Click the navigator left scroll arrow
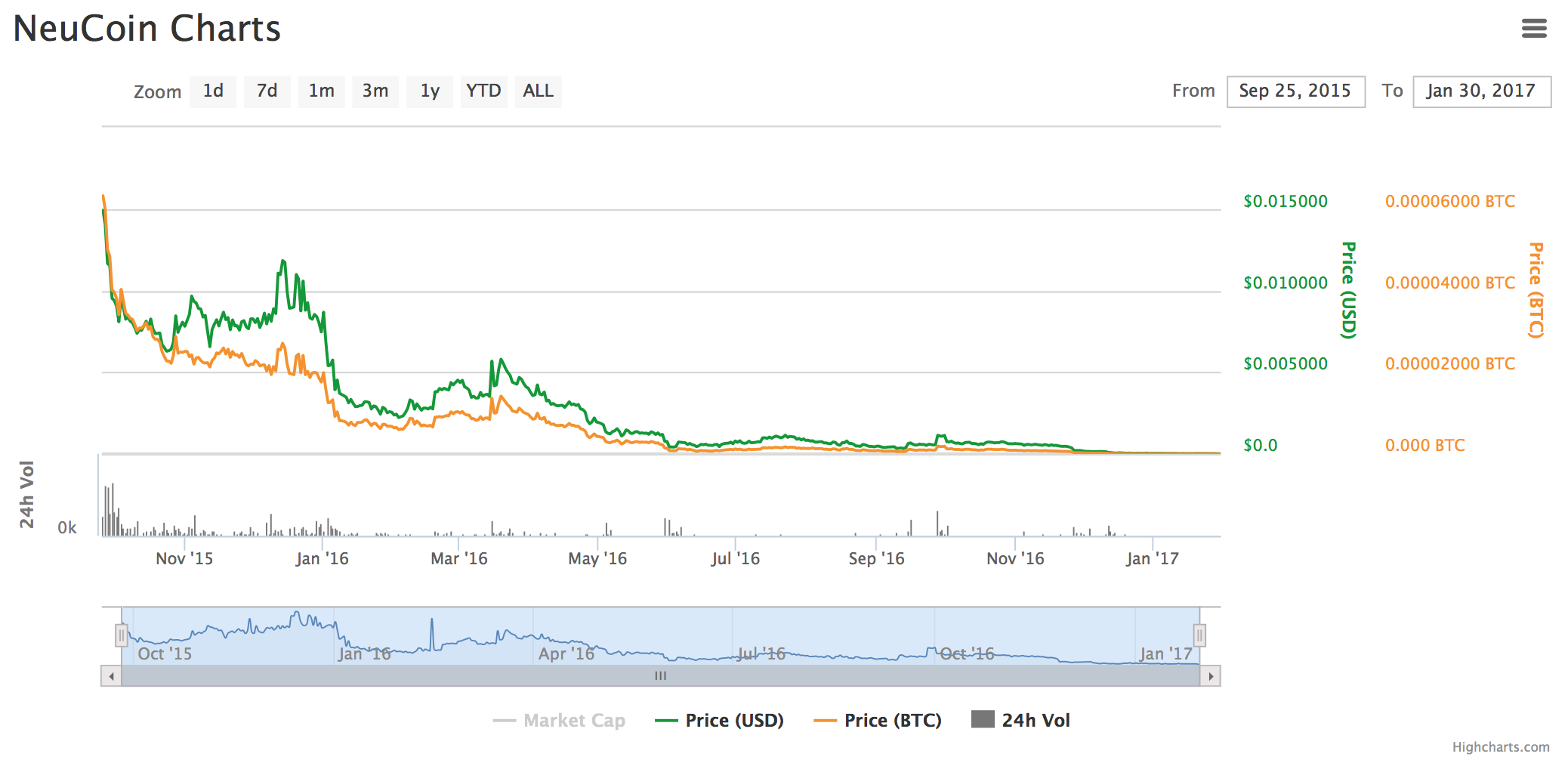 coord(112,676)
